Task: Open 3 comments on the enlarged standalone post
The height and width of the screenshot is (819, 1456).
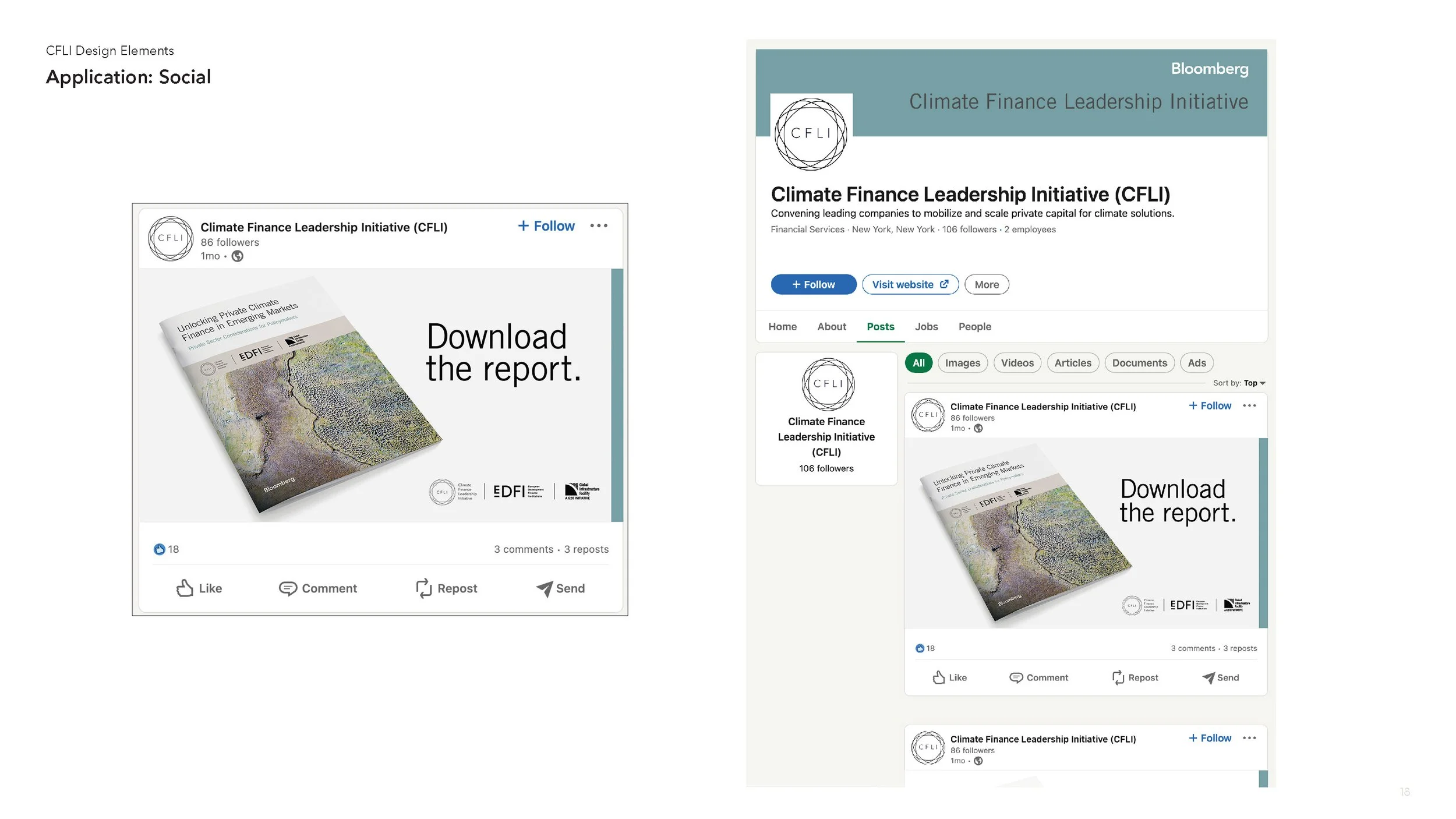Action: [524, 549]
